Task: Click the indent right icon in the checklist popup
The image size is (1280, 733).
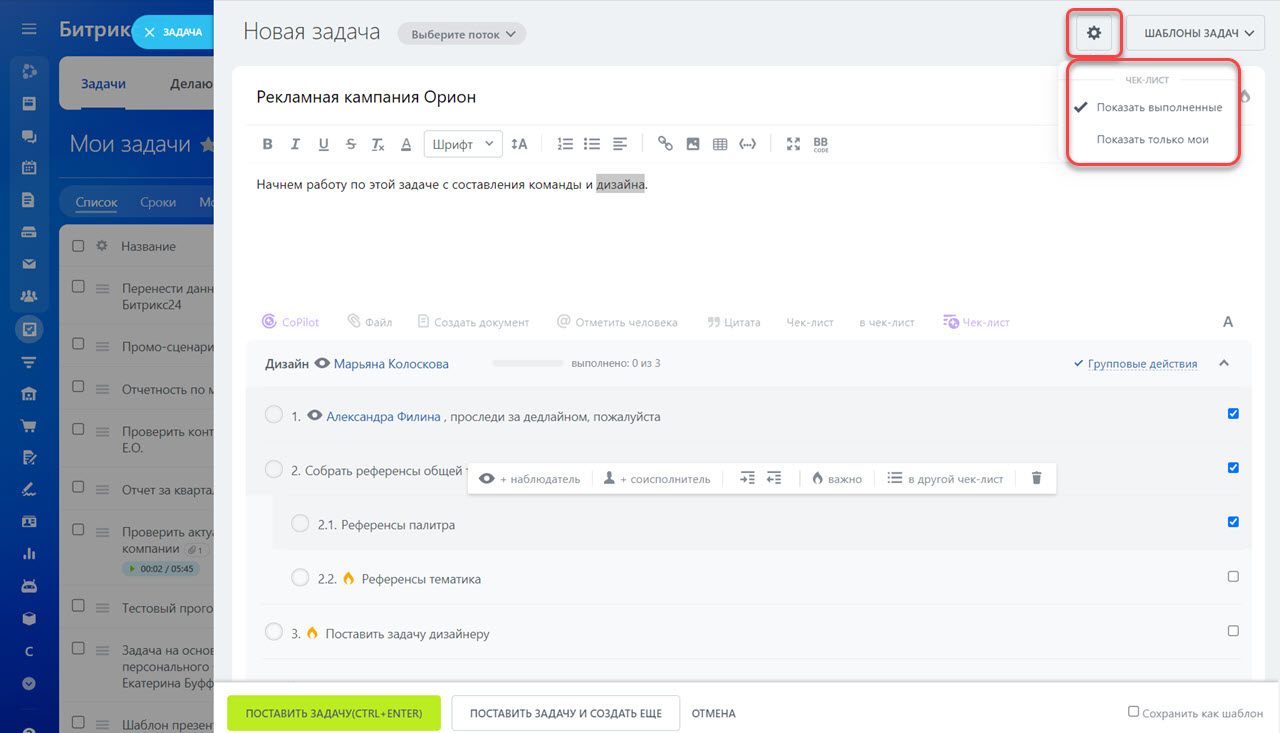Action: point(747,479)
